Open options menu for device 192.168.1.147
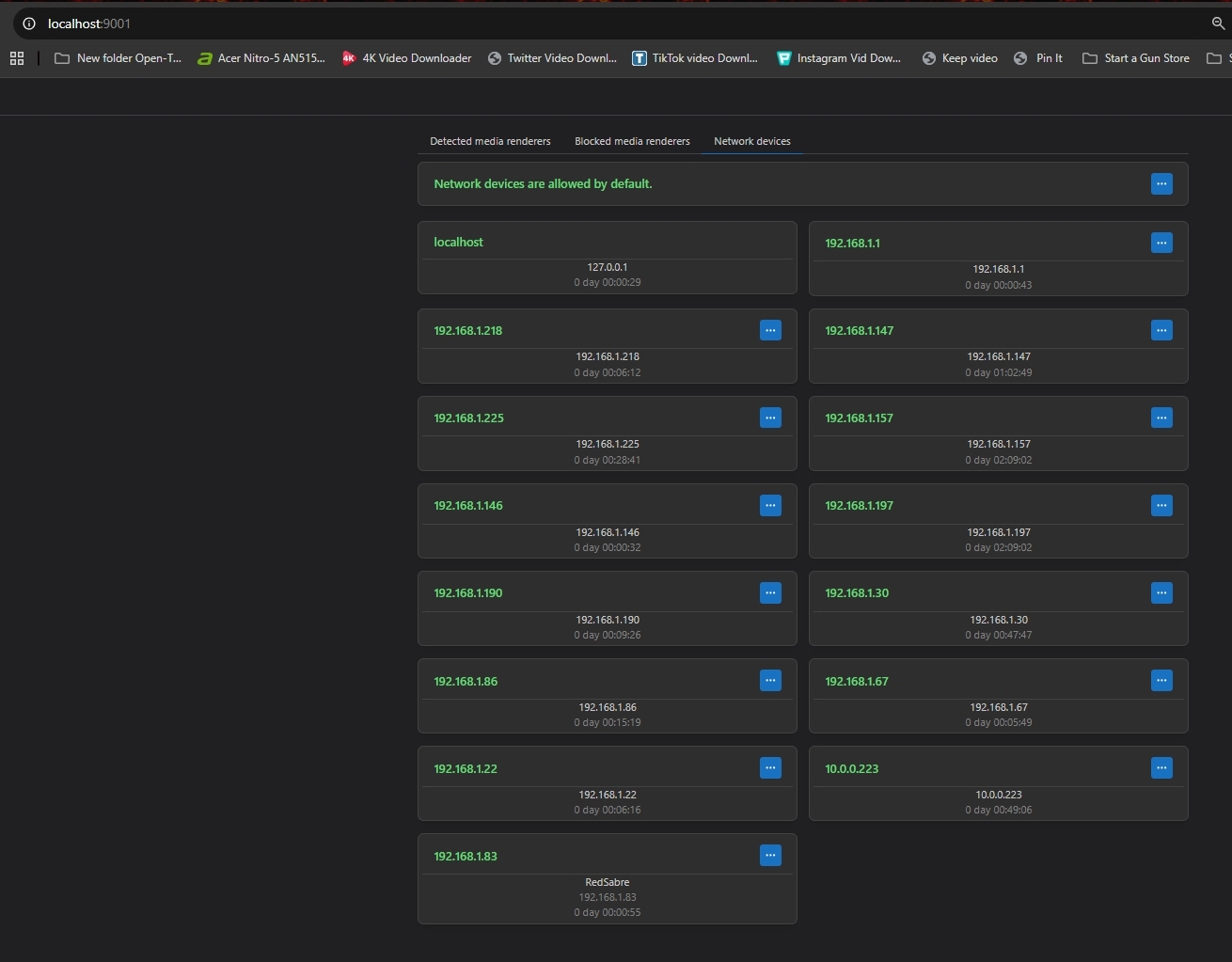The width and height of the screenshot is (1232, 962). (1161, 330)
